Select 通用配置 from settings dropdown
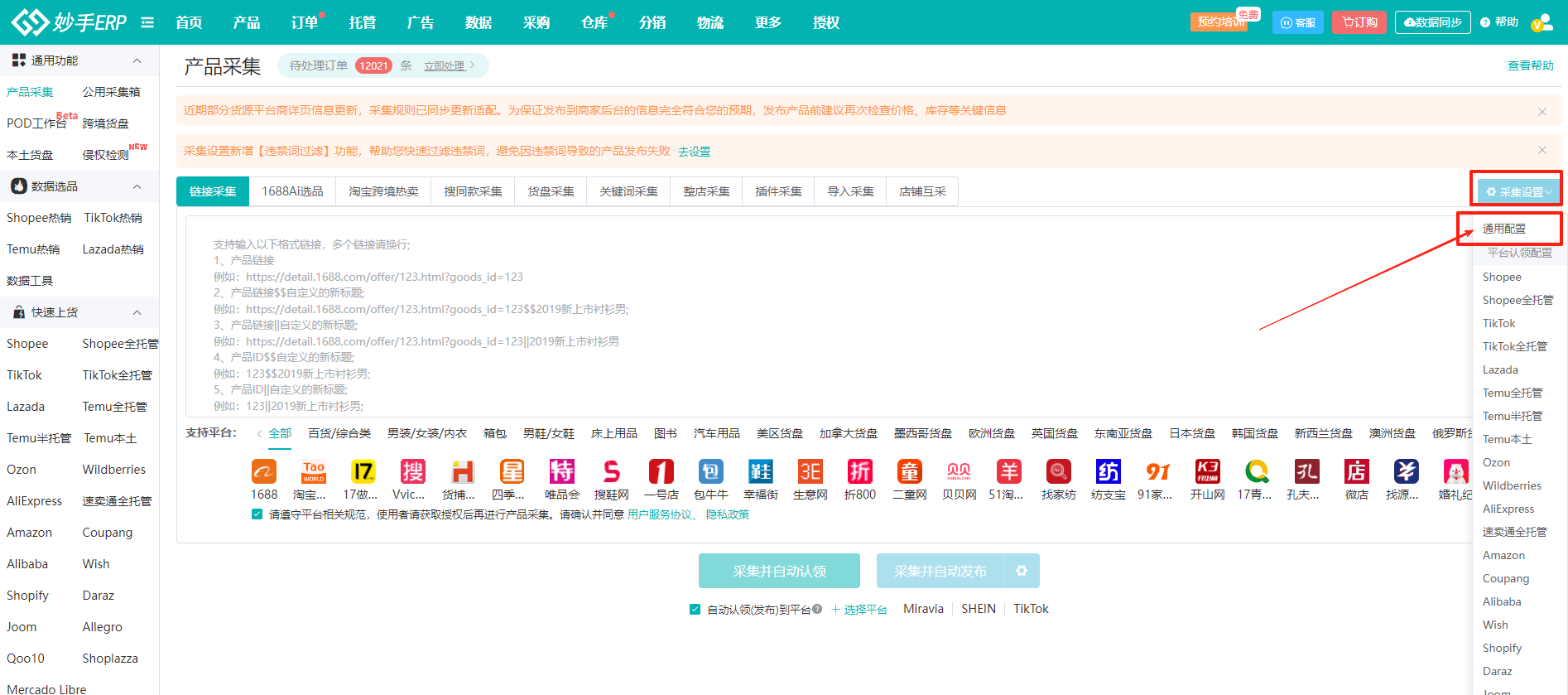The width and height of the screenshot is (1568, 695). [1503, 229]
